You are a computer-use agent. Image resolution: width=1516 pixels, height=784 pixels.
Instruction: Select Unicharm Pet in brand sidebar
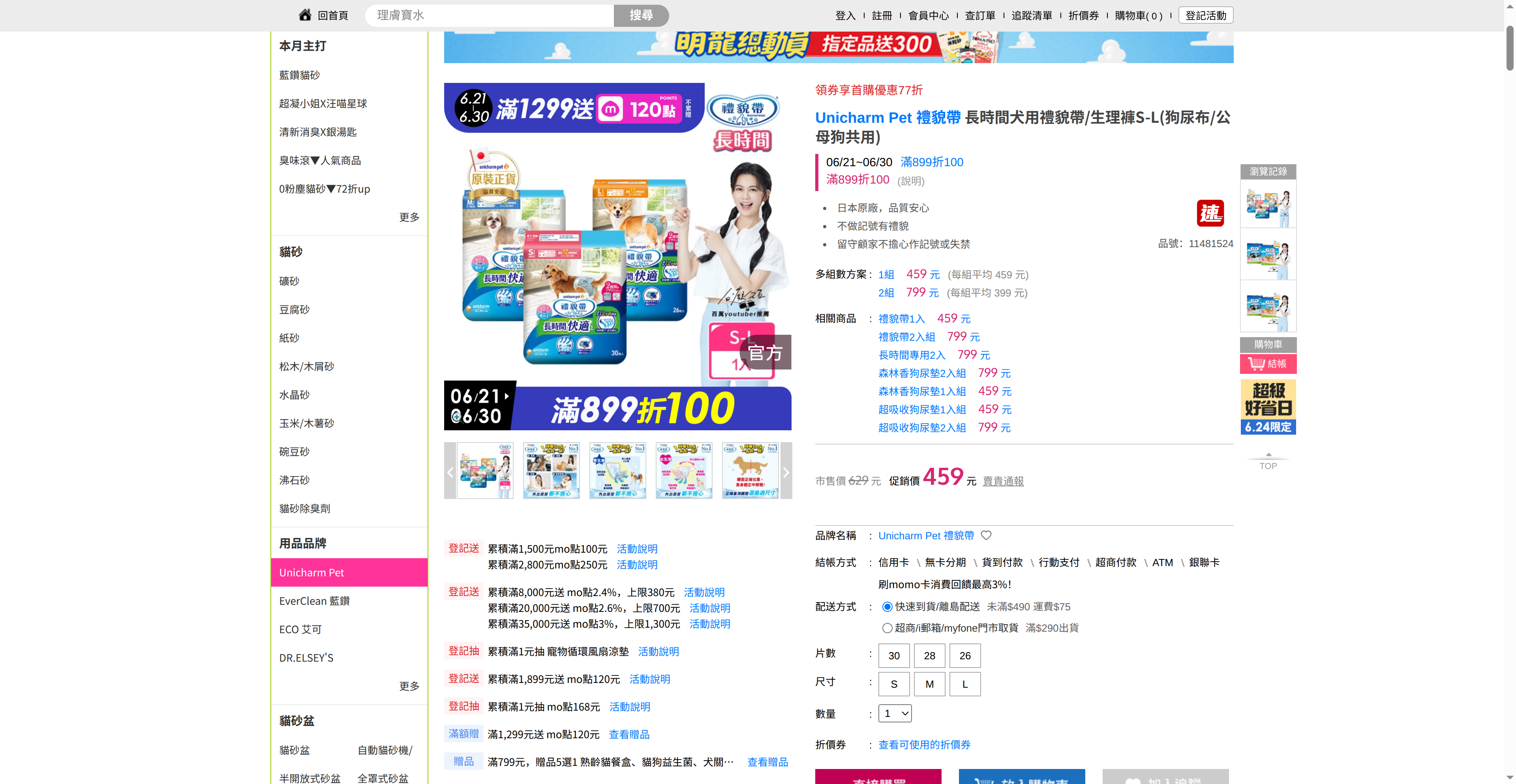(349, 572)
